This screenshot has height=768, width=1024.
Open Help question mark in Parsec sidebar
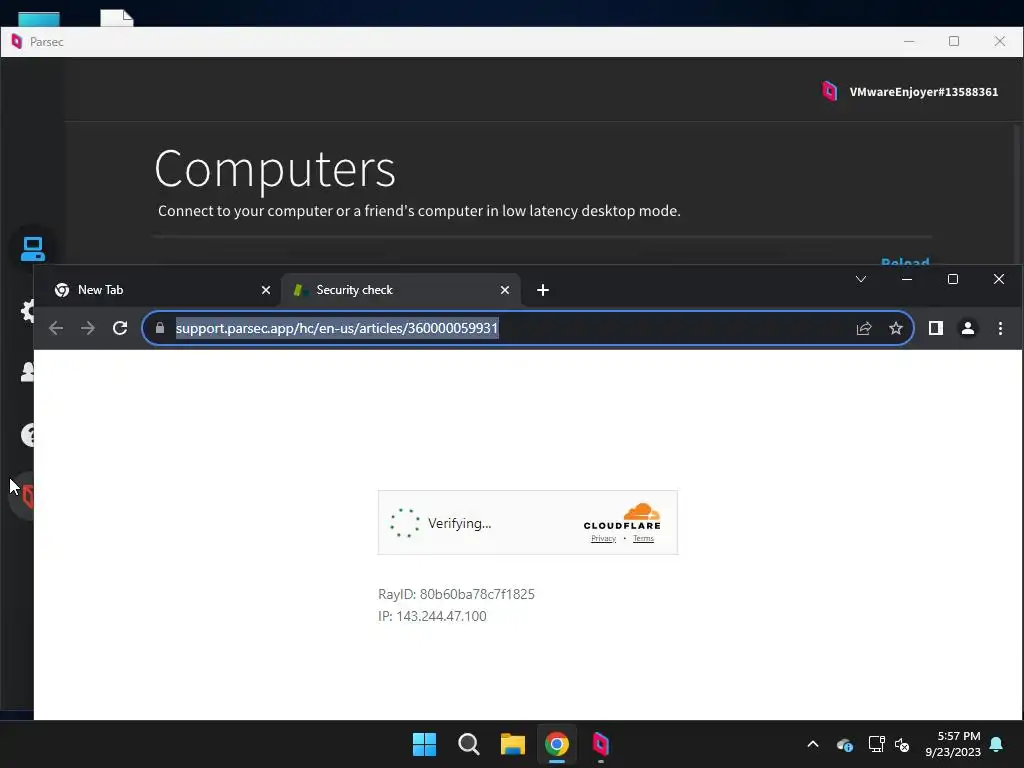pyautogui.click(x=27, y=434)
